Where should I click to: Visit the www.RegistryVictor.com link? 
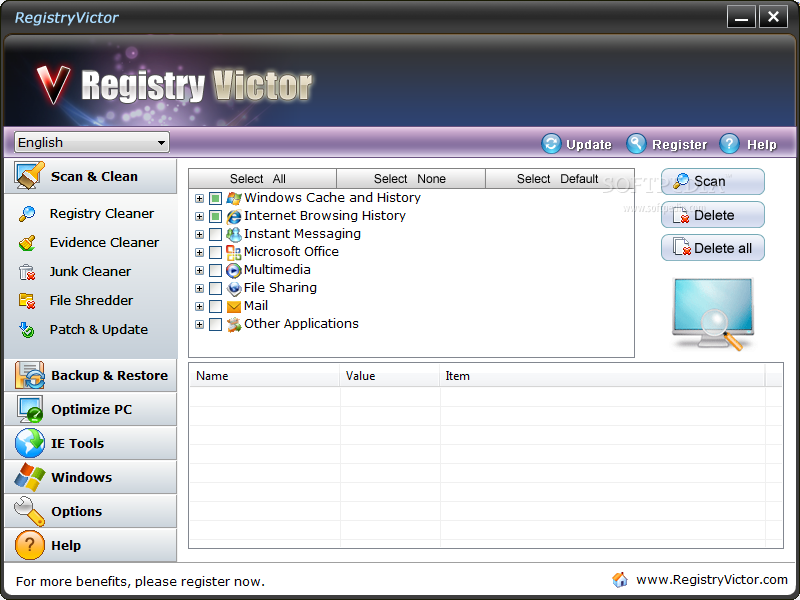(x=711, y=580)
